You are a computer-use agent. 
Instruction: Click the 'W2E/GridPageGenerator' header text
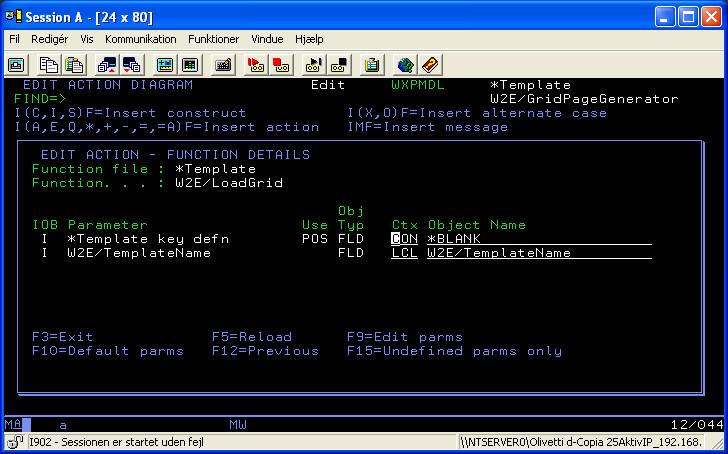pos(585,99)
